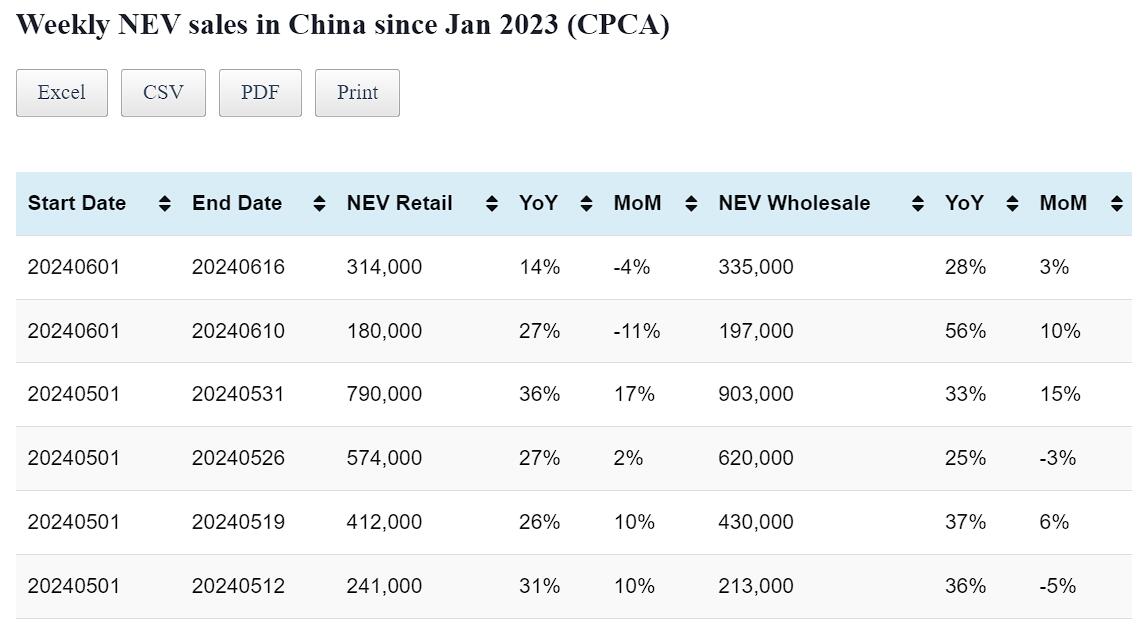Select the 790,000 NEV Retail cell
Screen dimensions: 1139x625
(384, 394)
